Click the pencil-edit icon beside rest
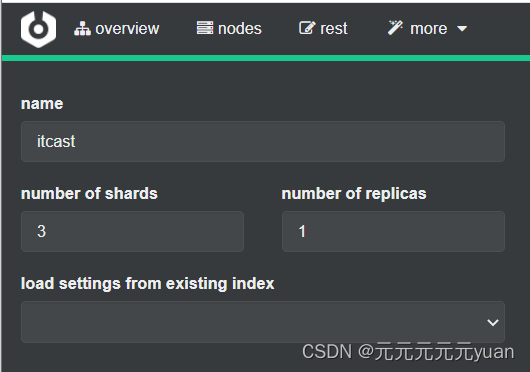This screenshot has width=530, height=372. tap(307, 28)
